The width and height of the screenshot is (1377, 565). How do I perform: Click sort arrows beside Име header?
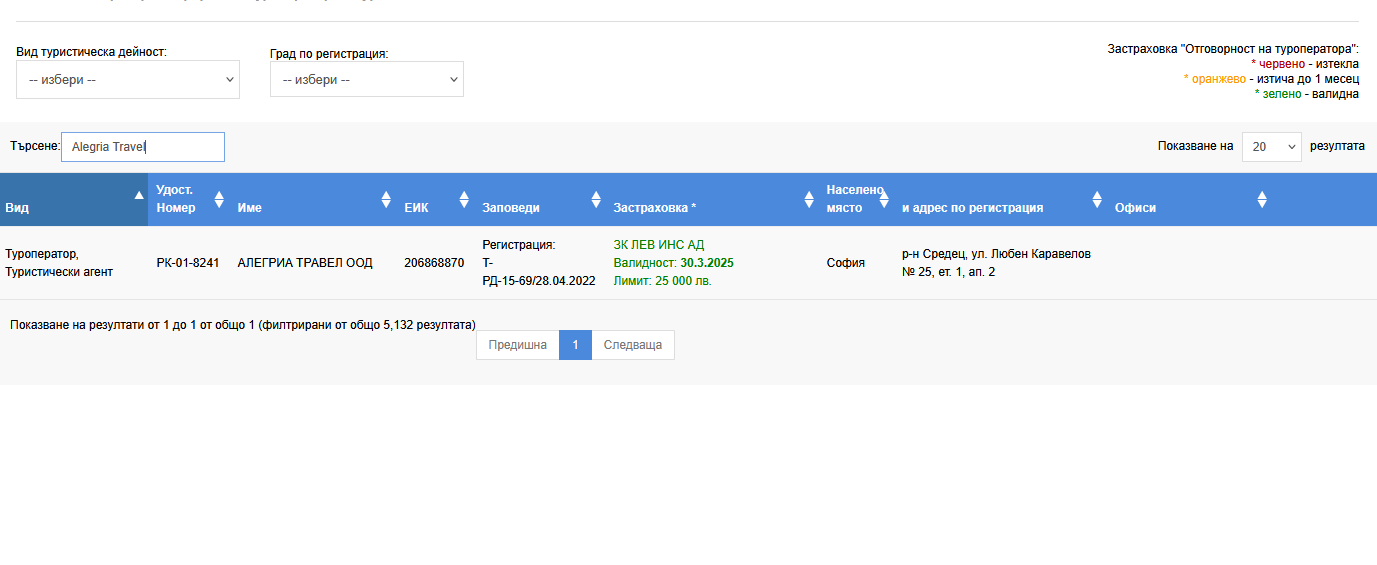tap(386, 199)
